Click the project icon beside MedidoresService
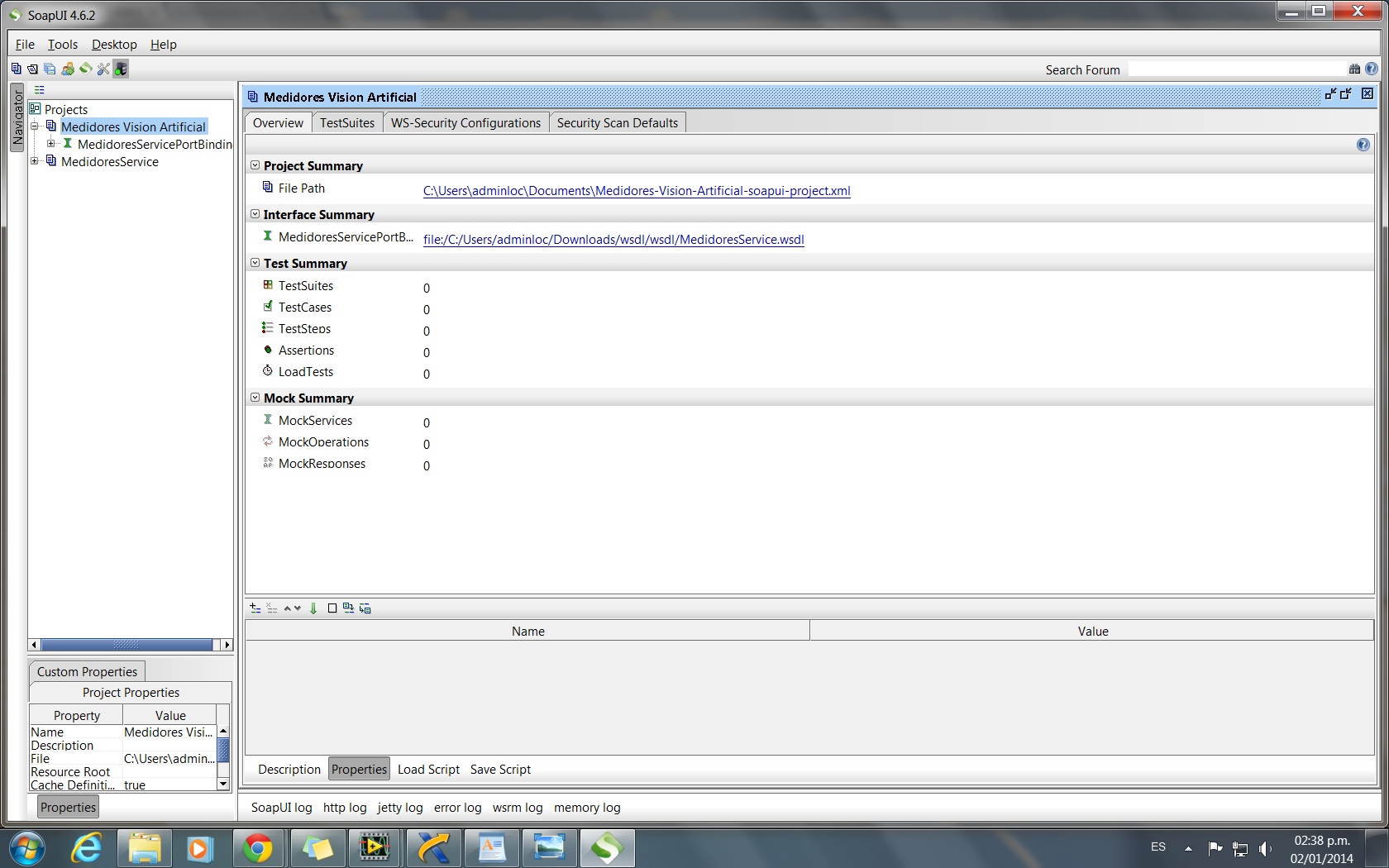1389x868 pixels. (51, 160)
